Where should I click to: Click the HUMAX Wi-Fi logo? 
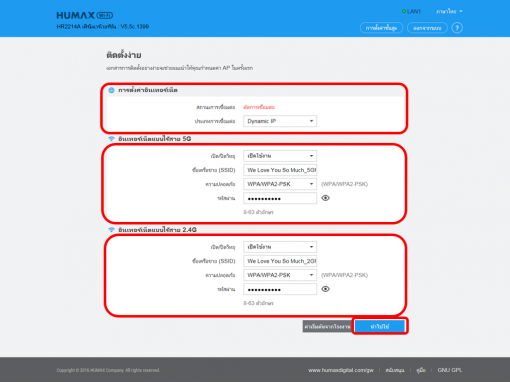tap(85, 15)
